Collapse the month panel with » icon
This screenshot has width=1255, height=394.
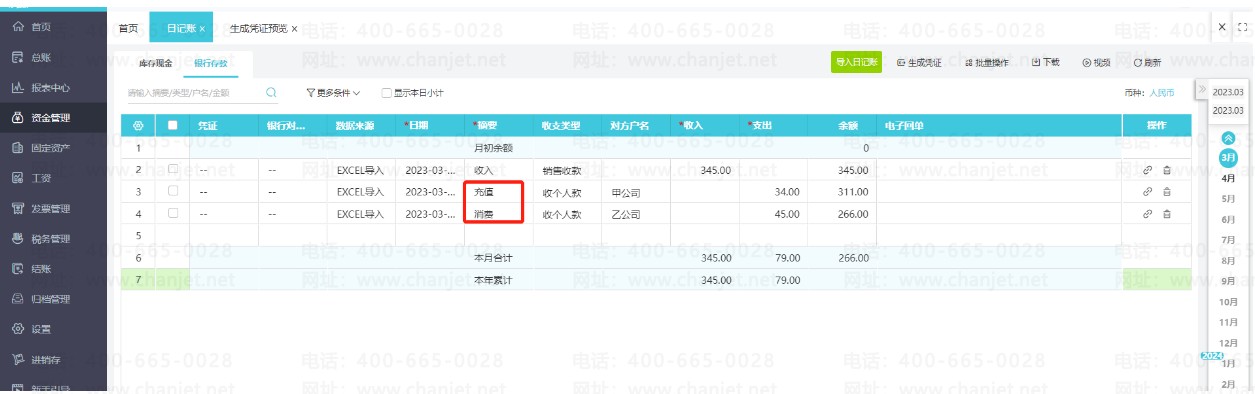click(1201, 90)
